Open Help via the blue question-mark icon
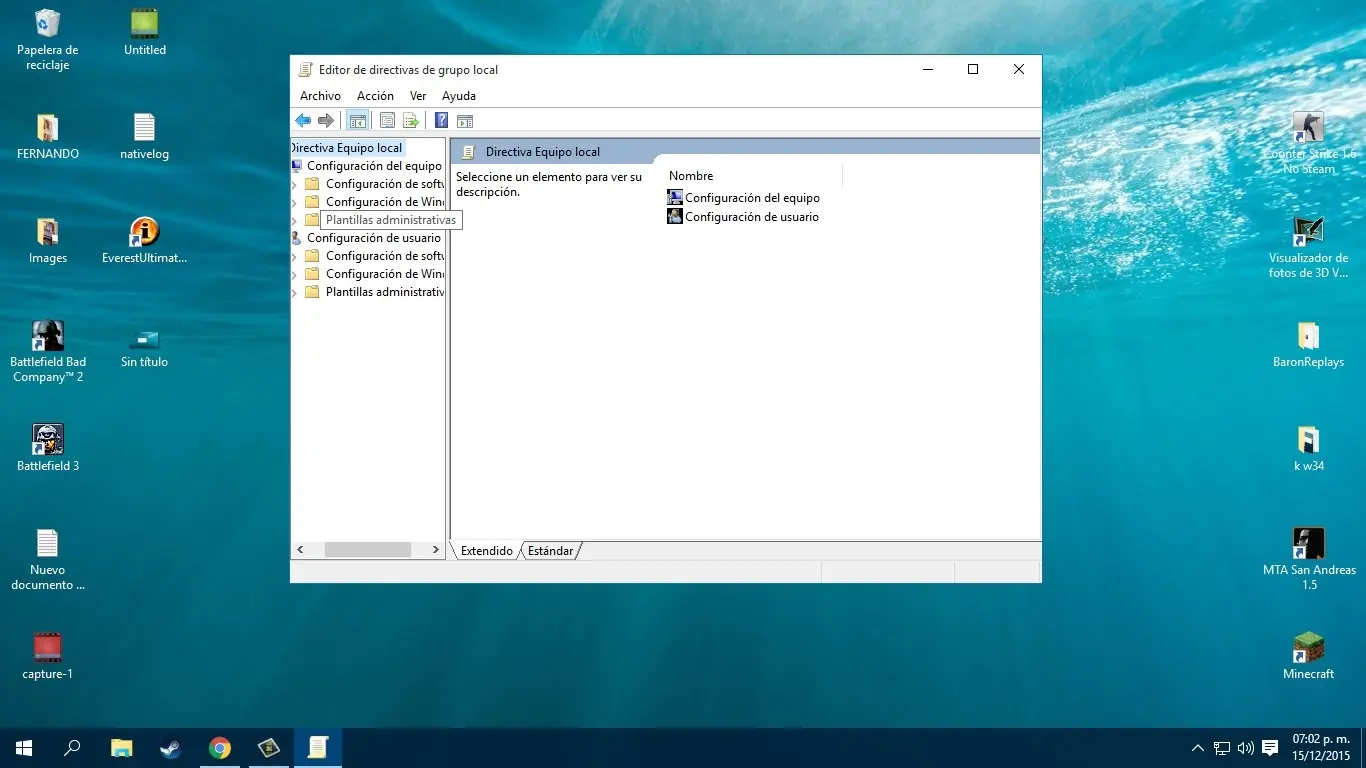The height and width of the screenshot is (768, 1366). click(441, 121)
